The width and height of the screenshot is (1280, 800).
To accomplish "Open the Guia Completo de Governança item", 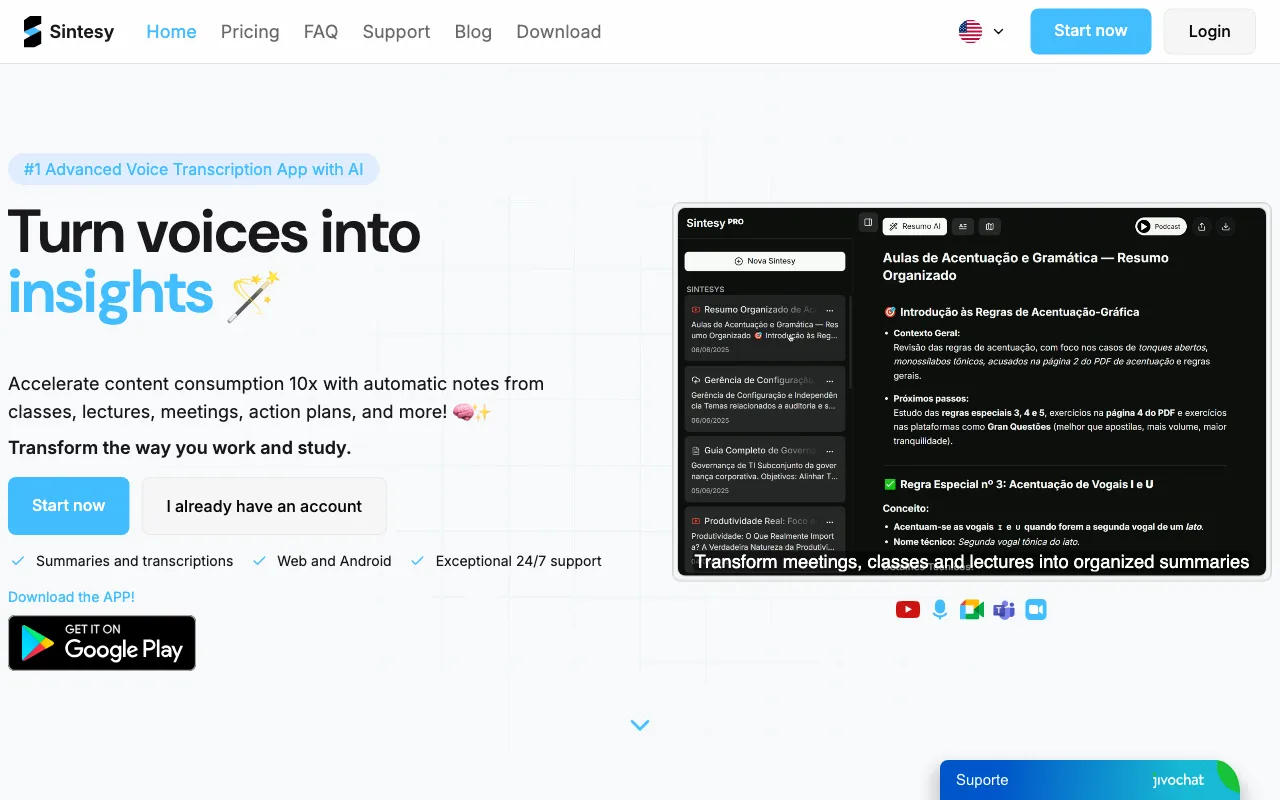I will pyautogui.click(x=765, y=468).
